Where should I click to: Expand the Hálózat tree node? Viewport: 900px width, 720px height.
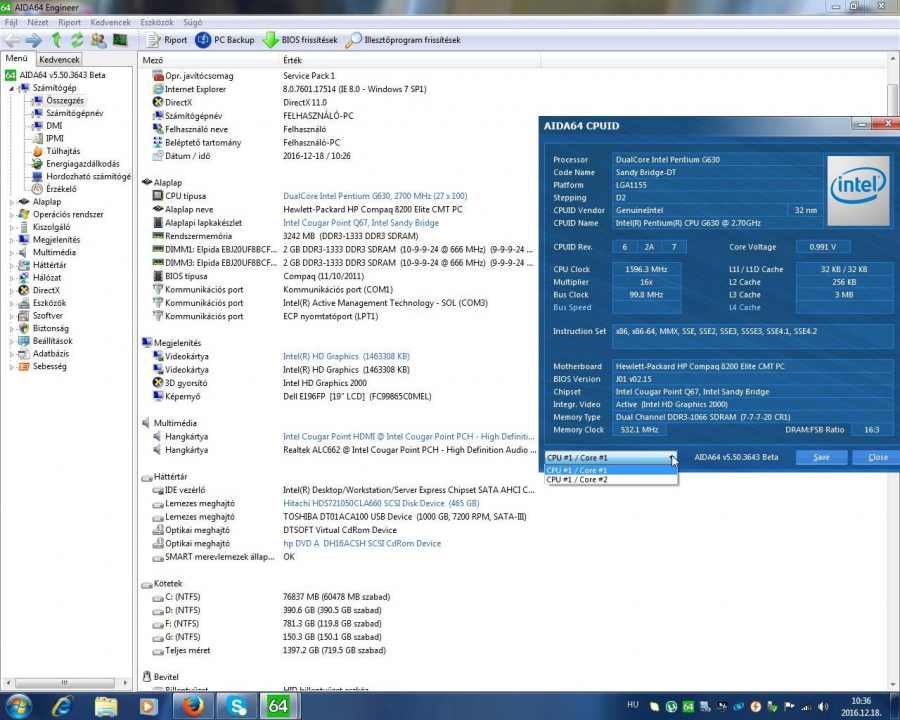coord(11,278)
